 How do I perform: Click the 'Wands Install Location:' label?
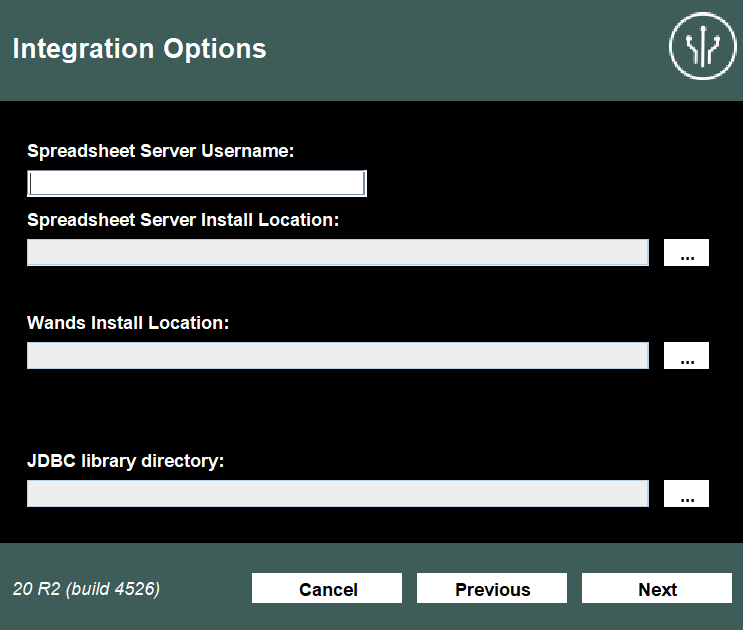(128, 323)
